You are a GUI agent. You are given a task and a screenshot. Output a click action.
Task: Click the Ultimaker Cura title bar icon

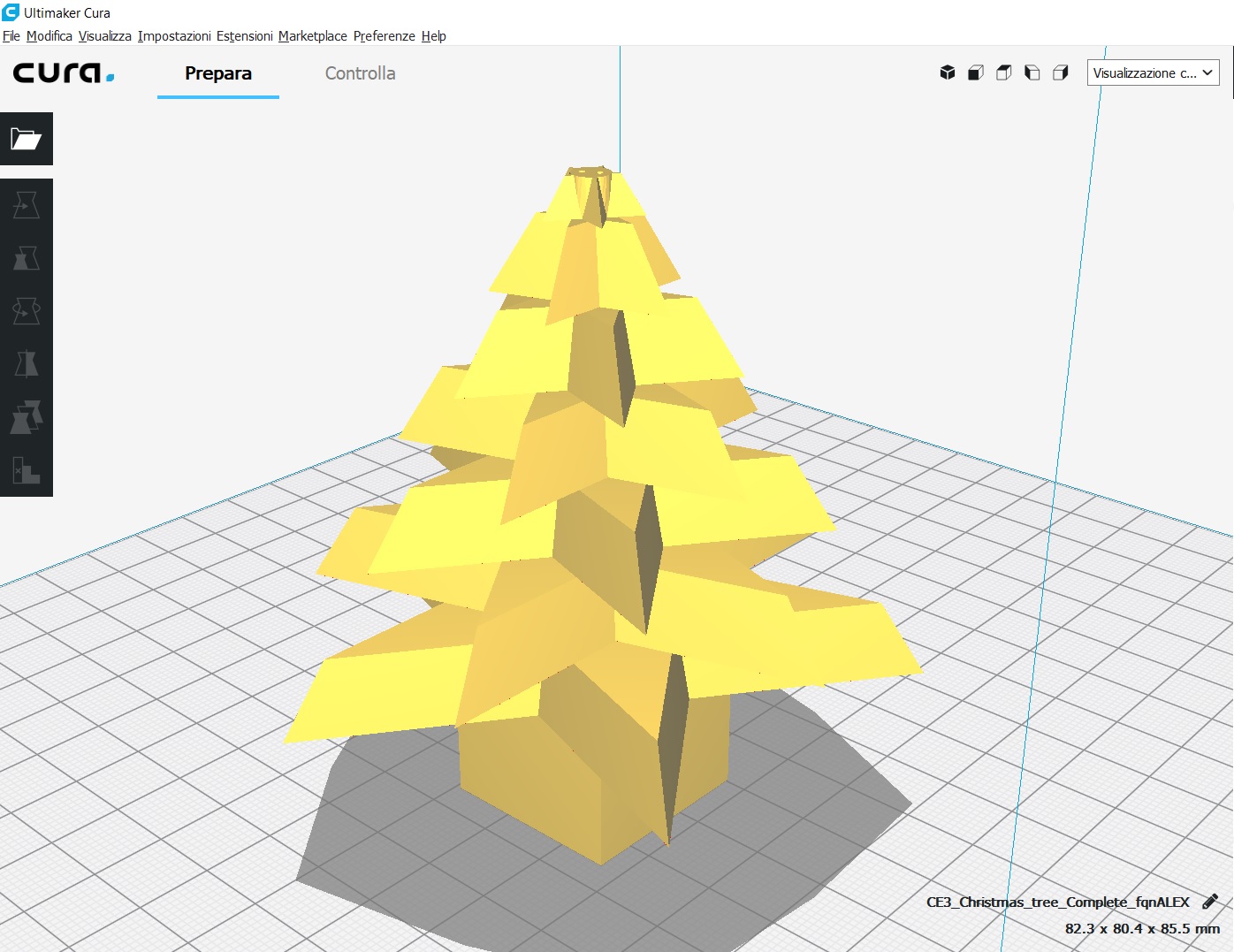[11, 12]
